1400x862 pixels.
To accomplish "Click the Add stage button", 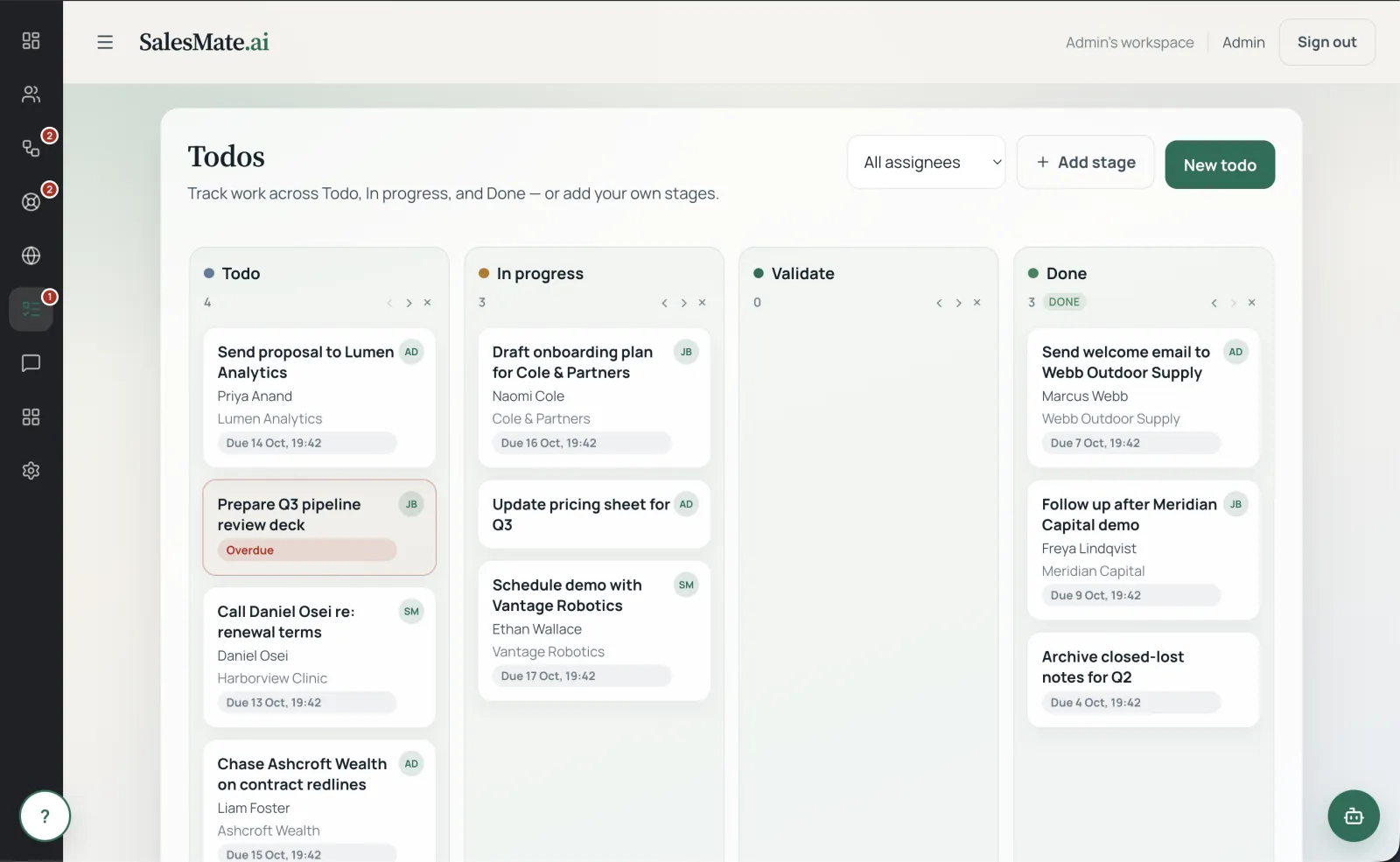I will tap(1086, 162).
